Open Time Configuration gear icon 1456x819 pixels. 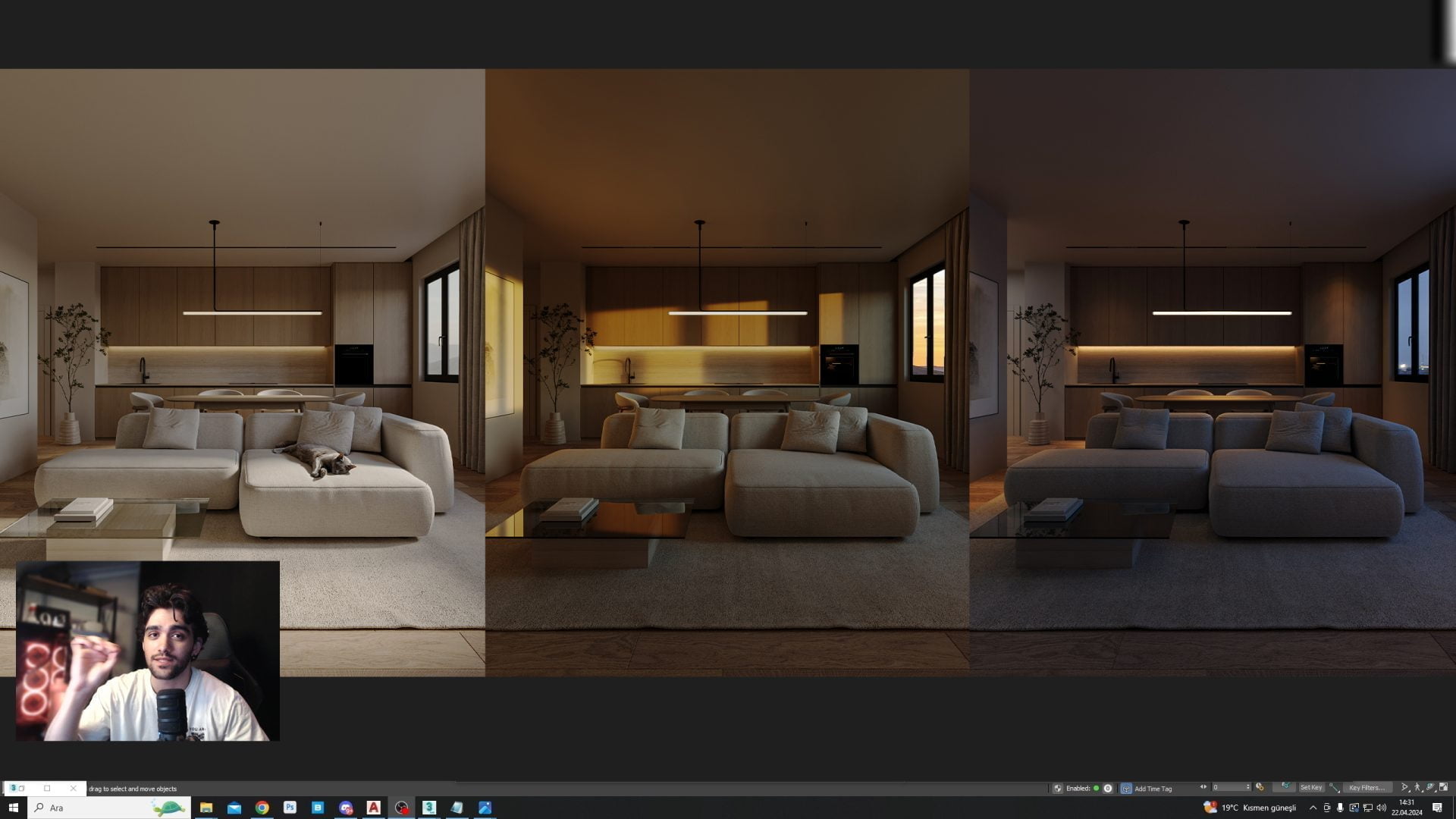pyautogui.click(x=1260, y=787)
